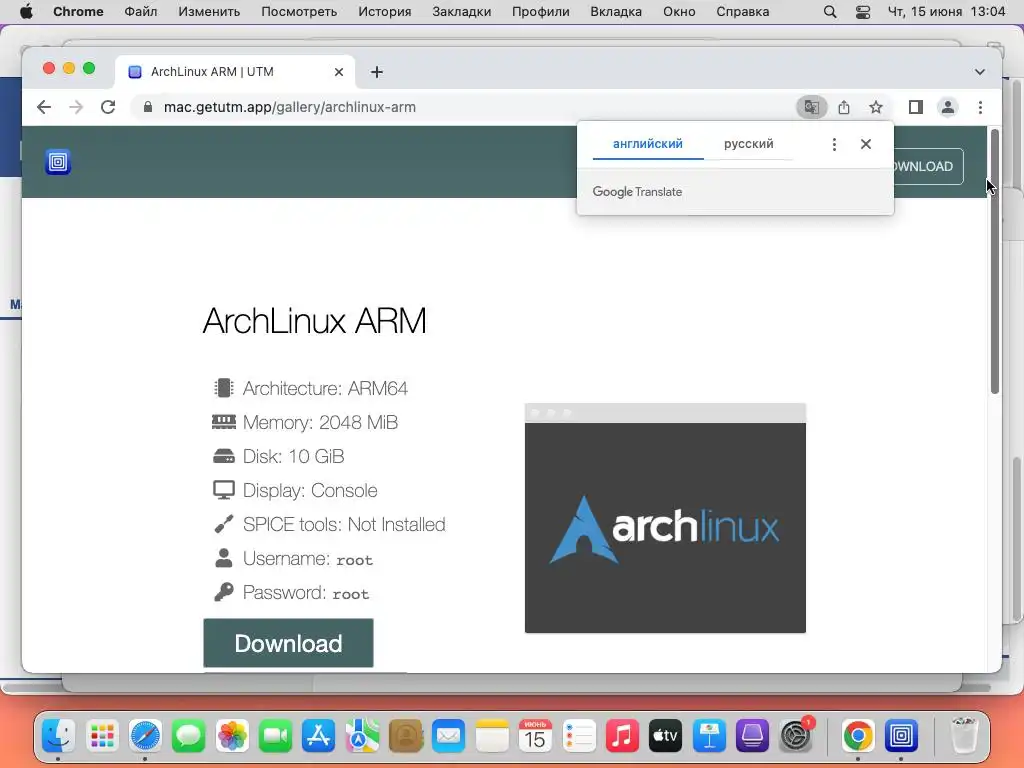This screenshot has height=768, width=1024.
Task: Open the Файл menu
Action: tap(140, 12)
